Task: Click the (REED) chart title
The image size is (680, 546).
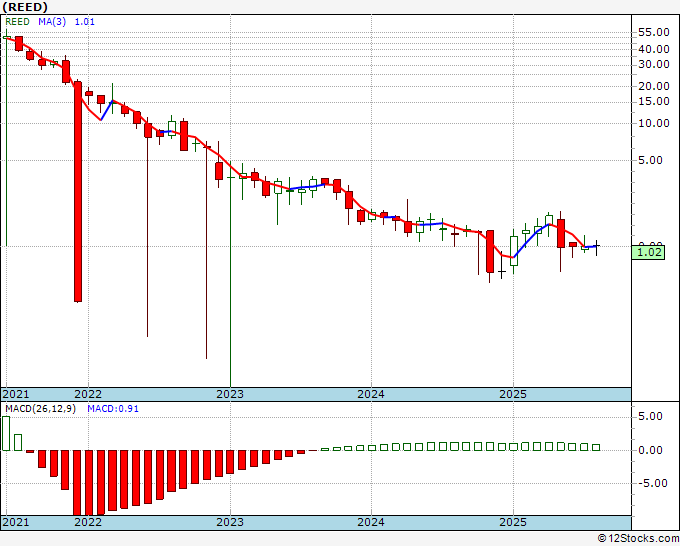Action: (25, 7)
